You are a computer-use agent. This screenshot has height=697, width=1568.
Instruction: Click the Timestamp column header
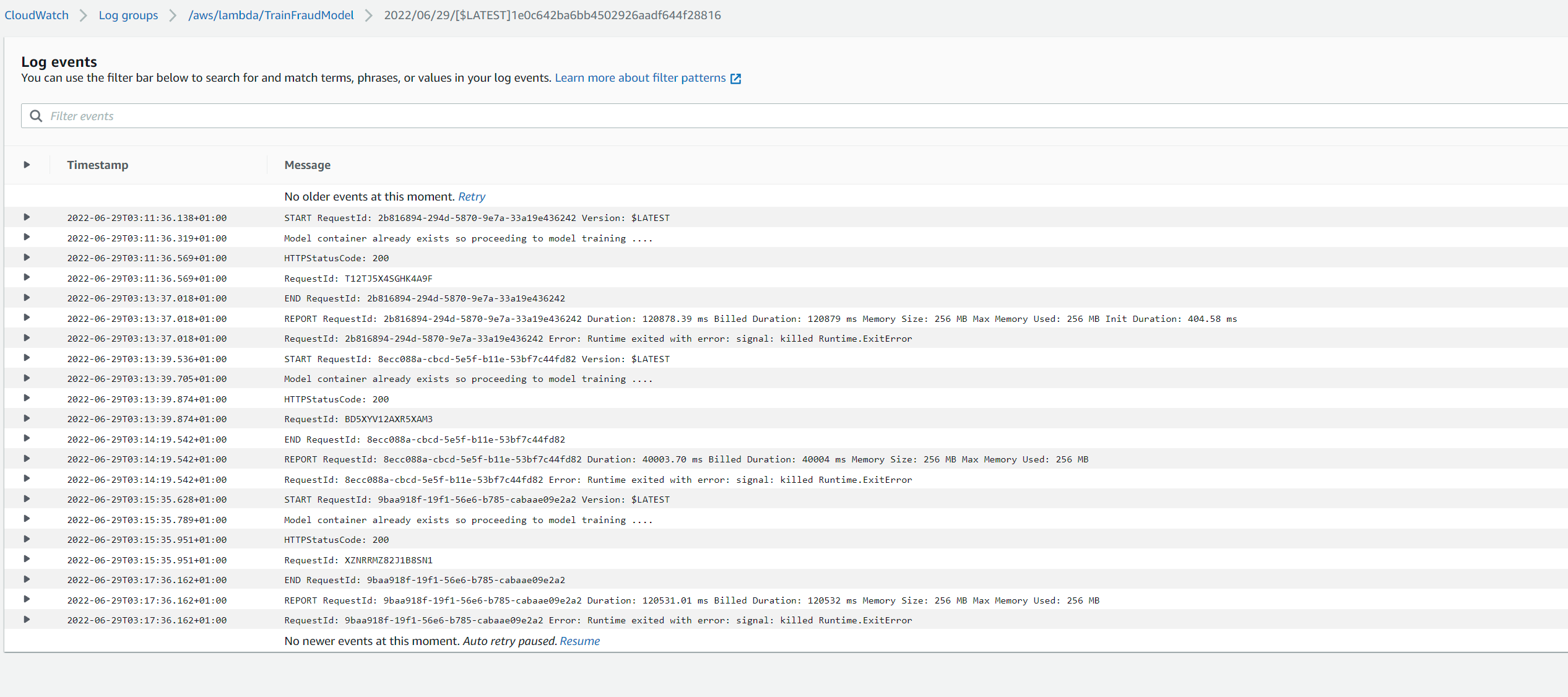click(98, 165)
